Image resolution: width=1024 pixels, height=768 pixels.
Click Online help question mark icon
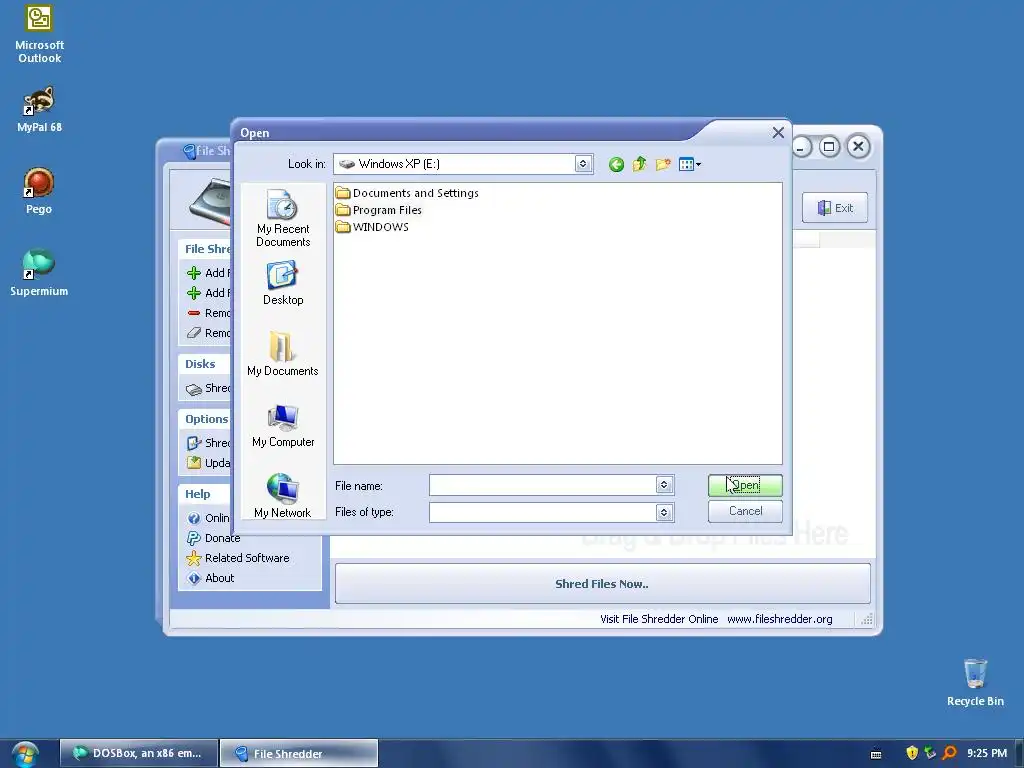(x=194, y=519)
